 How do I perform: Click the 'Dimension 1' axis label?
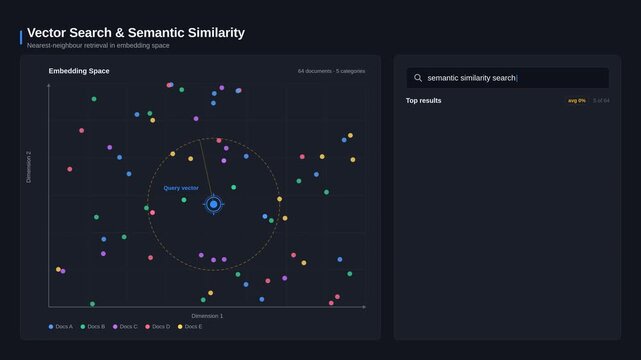coord(207,316)
